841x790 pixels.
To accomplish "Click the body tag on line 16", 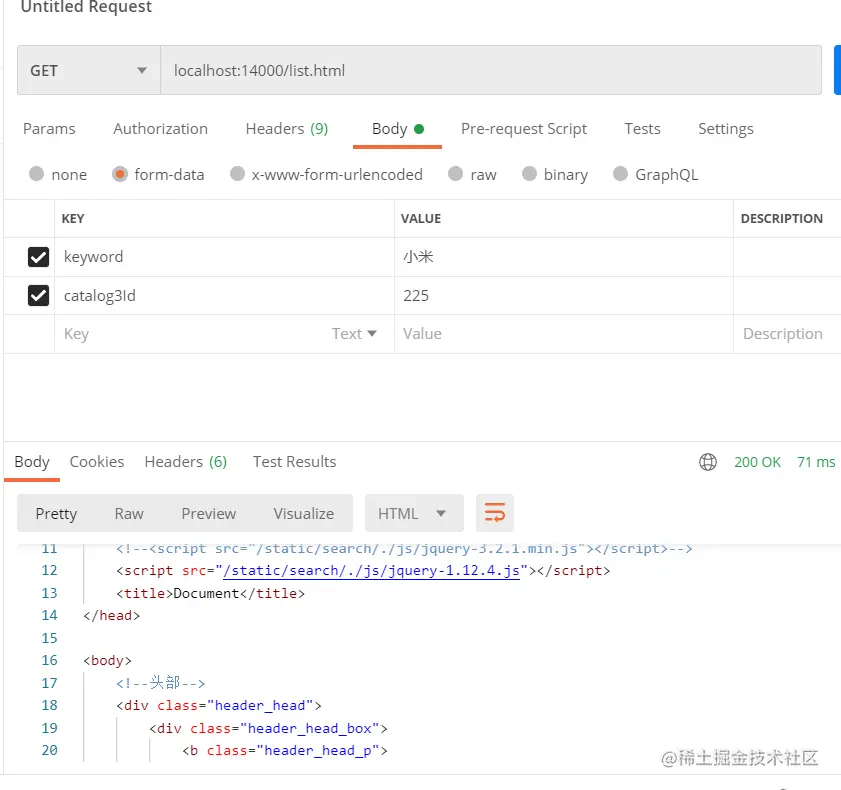I will click(x=107, y=660).
